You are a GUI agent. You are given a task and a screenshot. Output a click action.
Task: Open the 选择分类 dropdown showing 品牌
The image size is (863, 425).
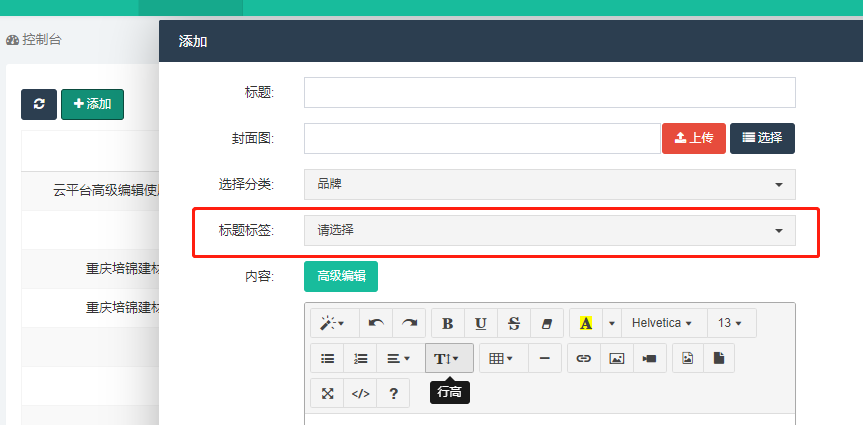click(549, 184)
